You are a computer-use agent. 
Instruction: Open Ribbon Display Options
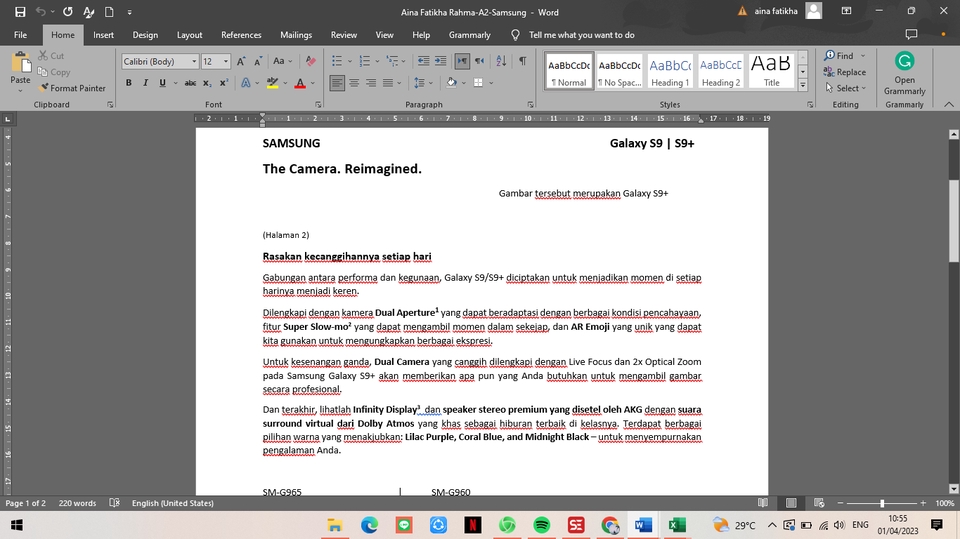point(846,11)
